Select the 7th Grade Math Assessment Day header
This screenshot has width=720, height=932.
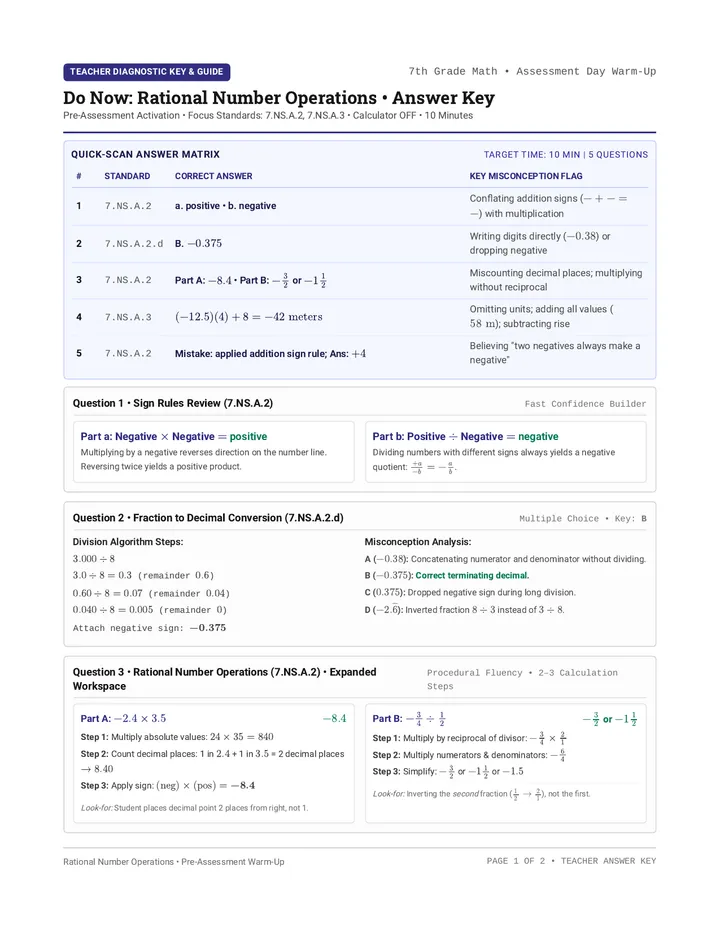pos(532,71)
